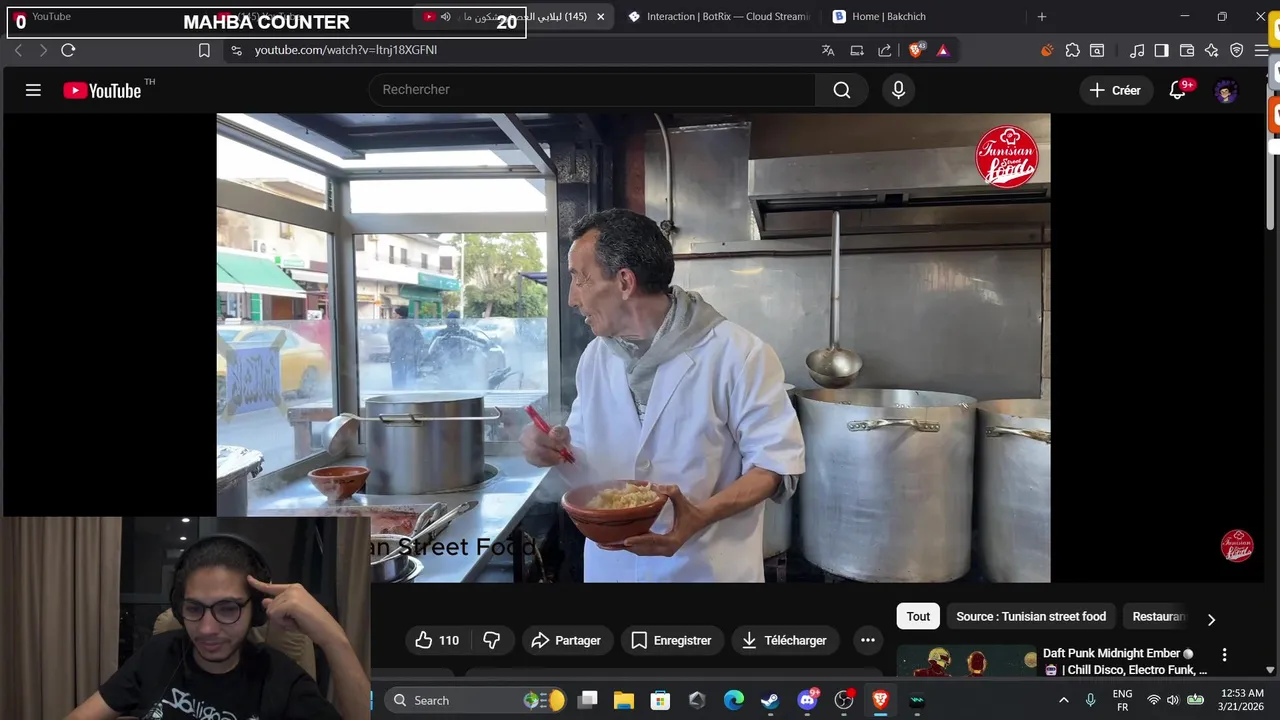Open the extensions puzzle icon
This screenshot has height=720, width=1280.
(1072, 50)
